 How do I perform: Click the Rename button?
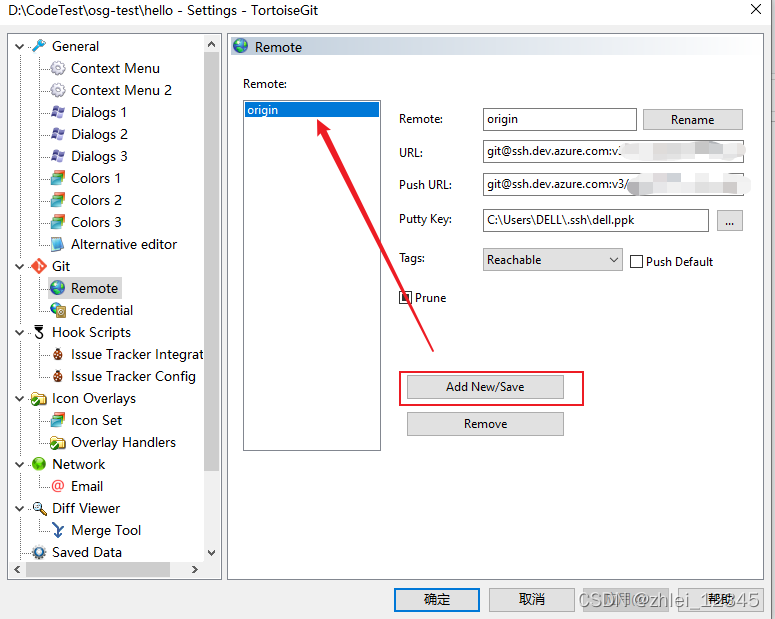click(x=692, y=120)
